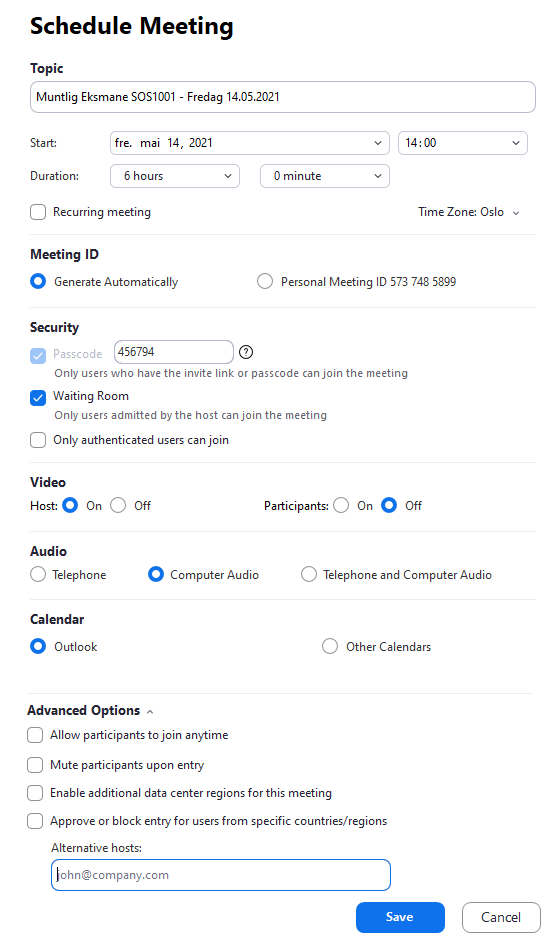Screen dimensions: 554x941
Task: Open the 0 minute duration dropdown
Action: click(x=325, y=176)
